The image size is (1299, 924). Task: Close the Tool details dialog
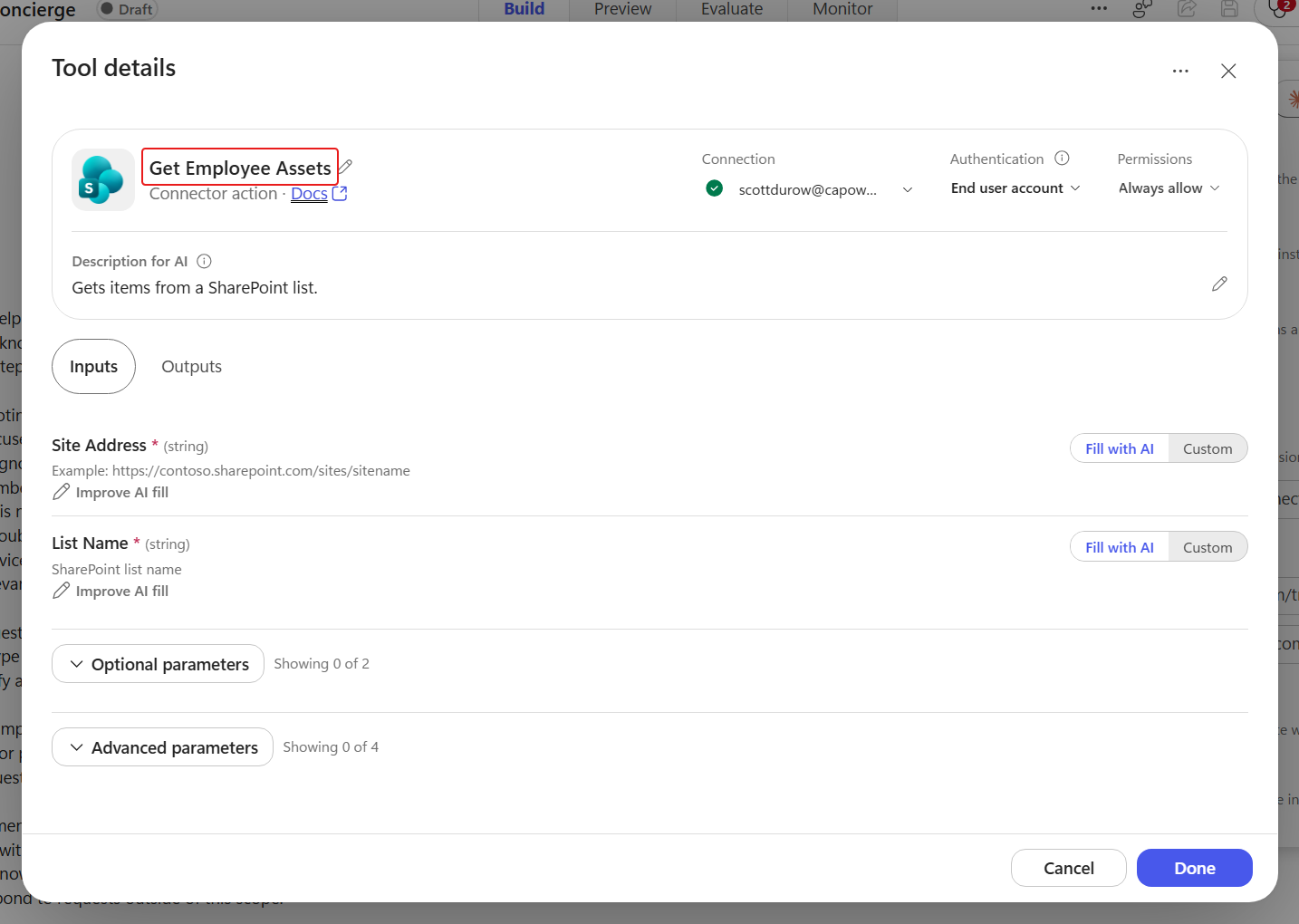[x=1228, y=71]
